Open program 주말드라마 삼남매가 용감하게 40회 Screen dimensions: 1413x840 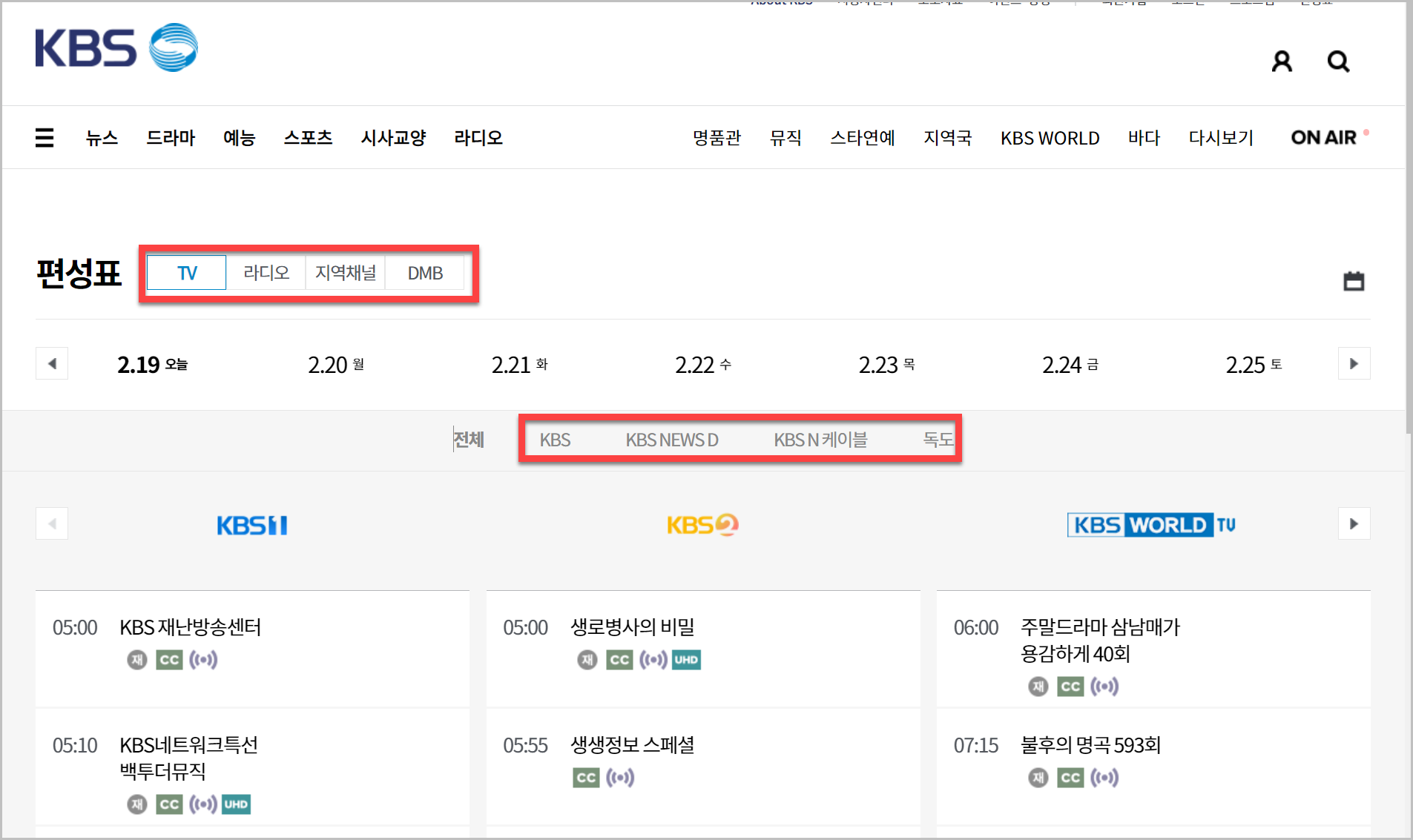click(1100, 641)
